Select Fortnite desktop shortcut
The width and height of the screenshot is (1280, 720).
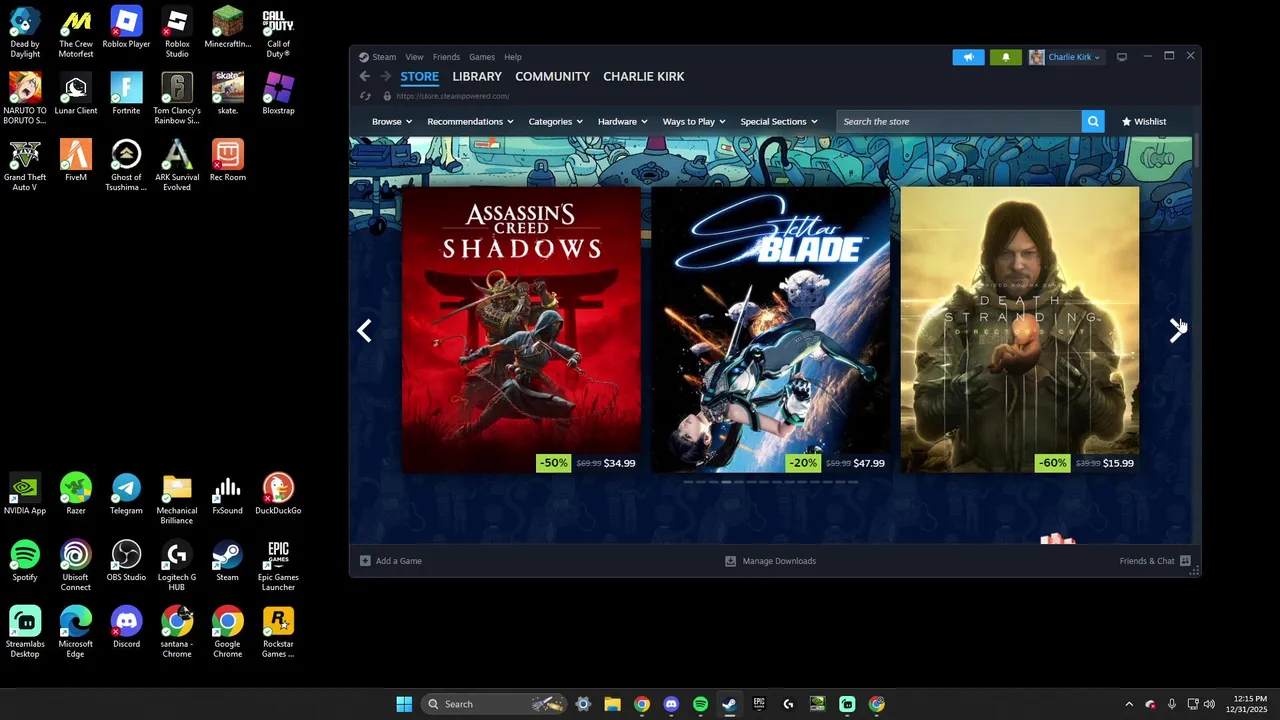tap(126, 94)
